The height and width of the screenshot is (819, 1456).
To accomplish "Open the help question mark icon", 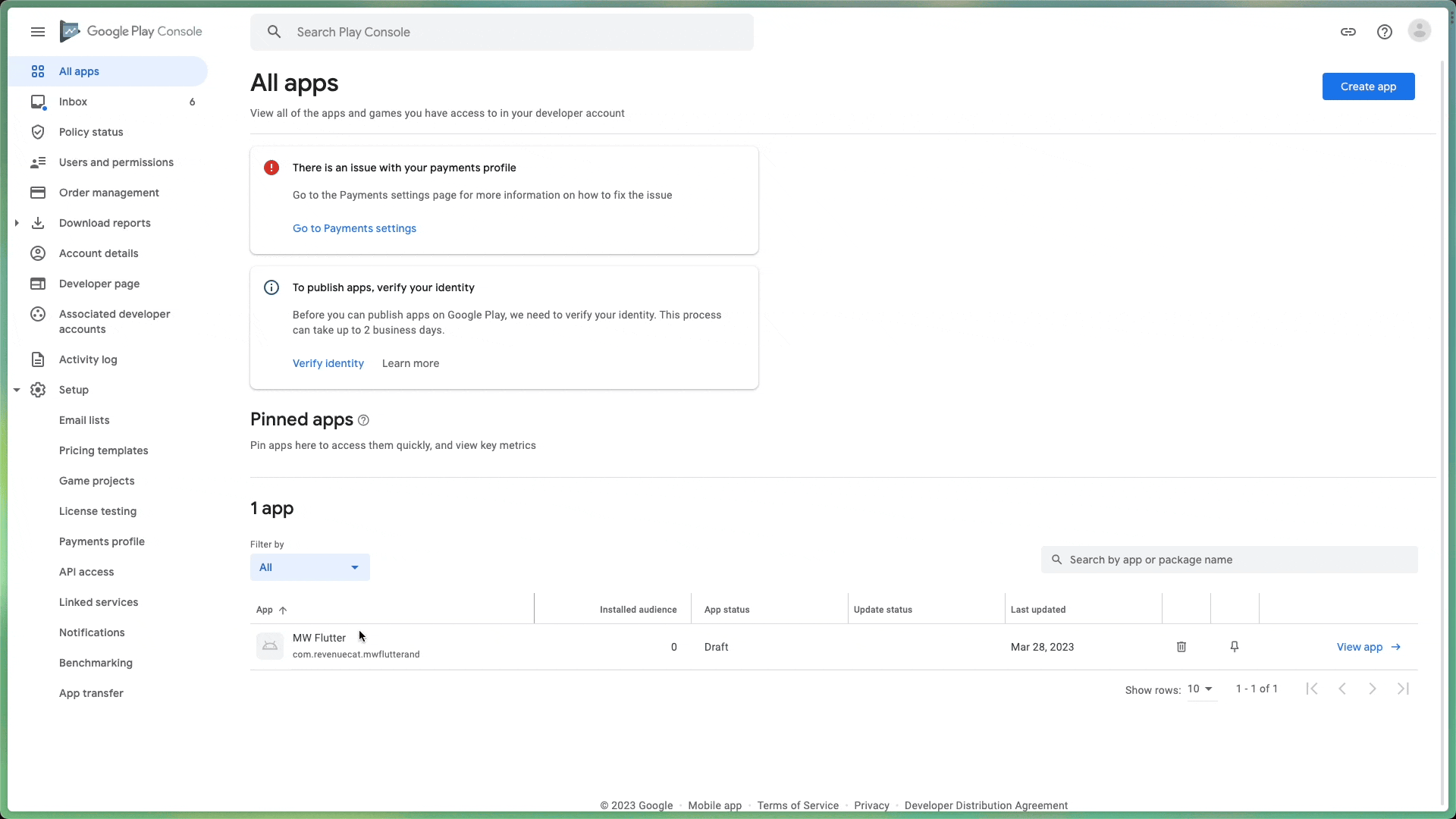I will [x=1385, y=32].
